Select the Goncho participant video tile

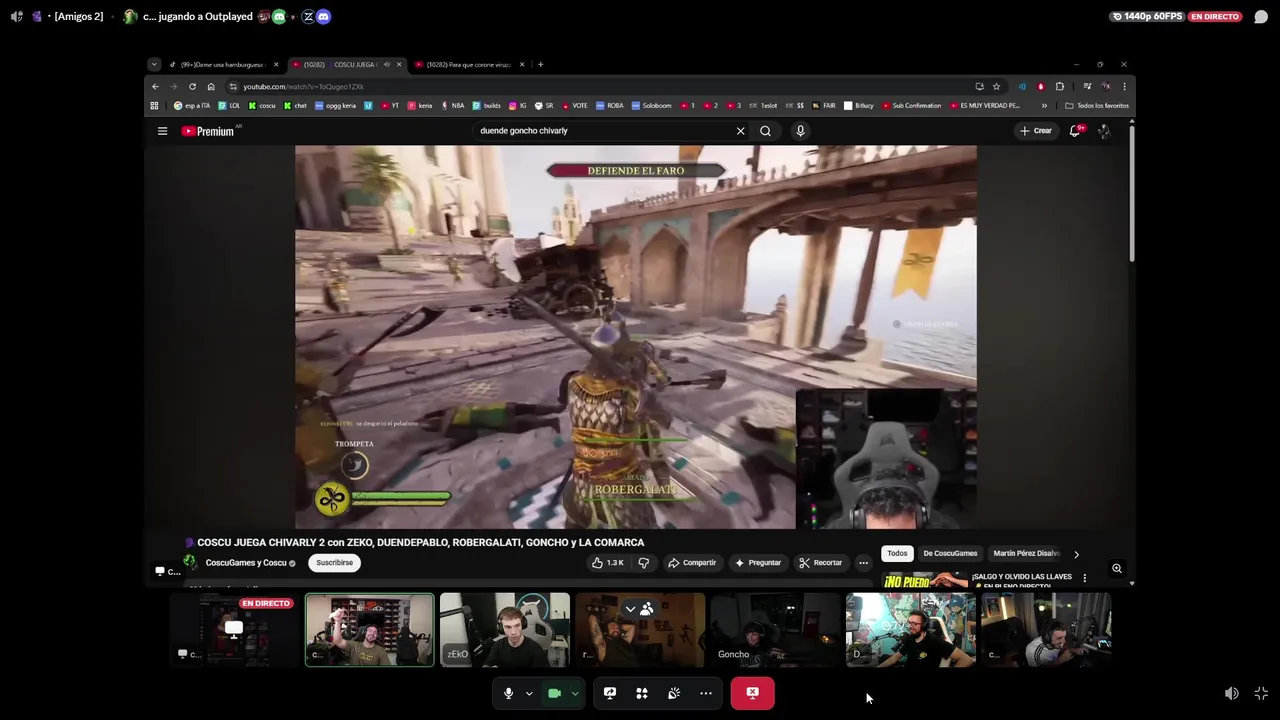pyautogui.click(x=775, y=630)
